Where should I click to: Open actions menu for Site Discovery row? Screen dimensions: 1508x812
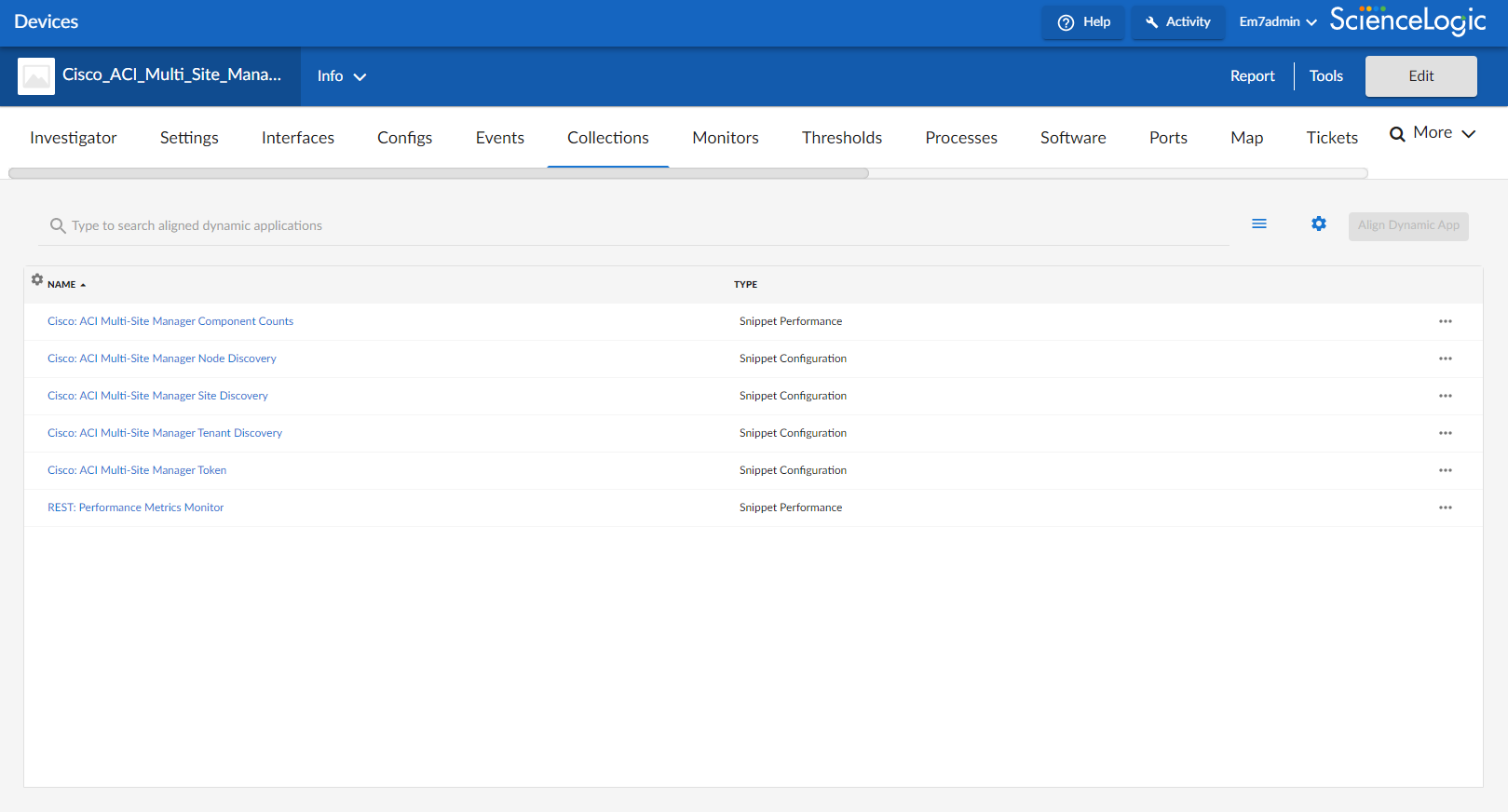[1446, 396]
